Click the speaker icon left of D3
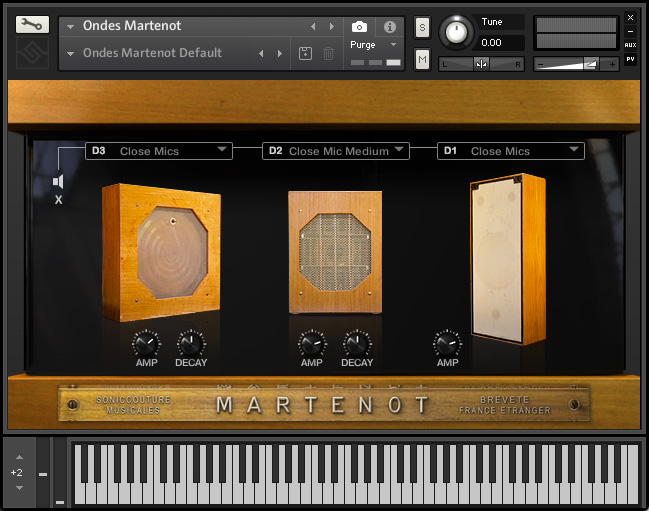Image resolution: width=649 pixels, height=511 pixels. 58,181
